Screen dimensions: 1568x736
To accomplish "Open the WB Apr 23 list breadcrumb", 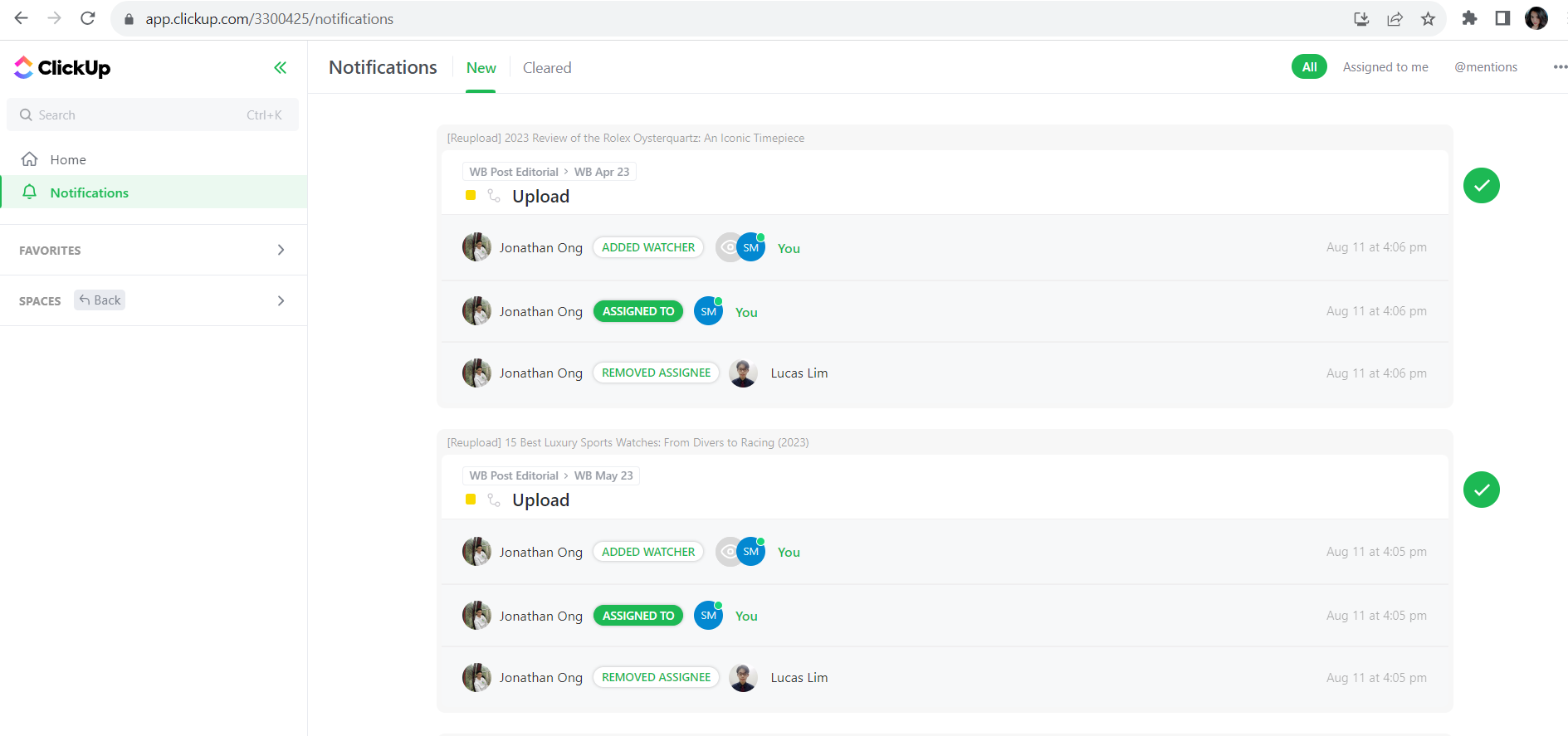I will coord(602,172).
